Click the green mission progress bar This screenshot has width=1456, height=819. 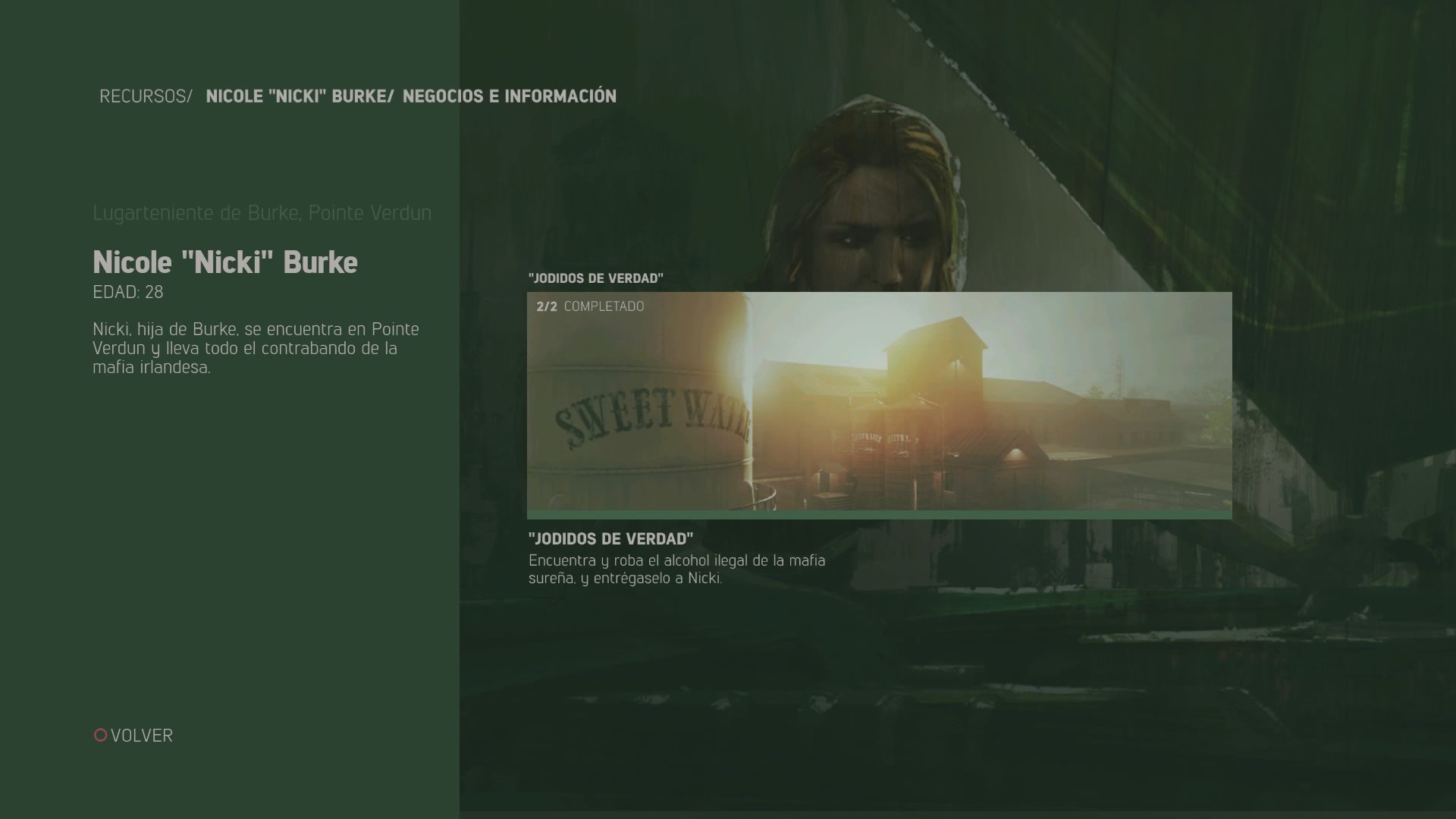[879, 515]
